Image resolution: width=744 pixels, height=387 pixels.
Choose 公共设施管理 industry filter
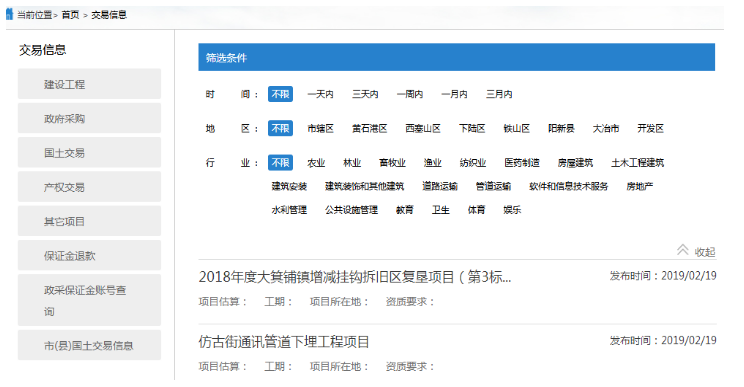pos(352,210)
